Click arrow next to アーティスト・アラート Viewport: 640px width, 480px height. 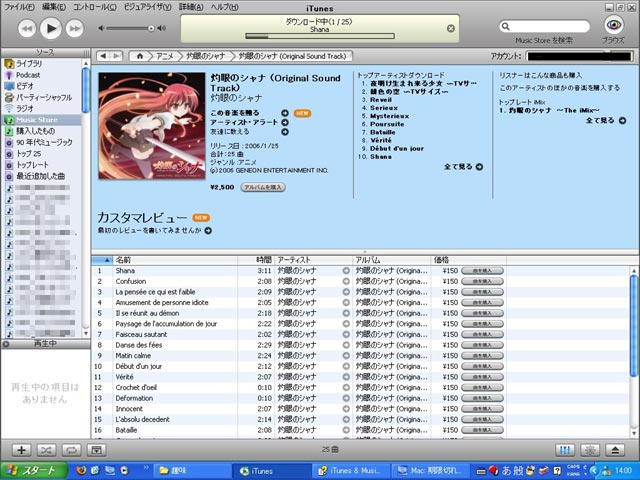285,122
